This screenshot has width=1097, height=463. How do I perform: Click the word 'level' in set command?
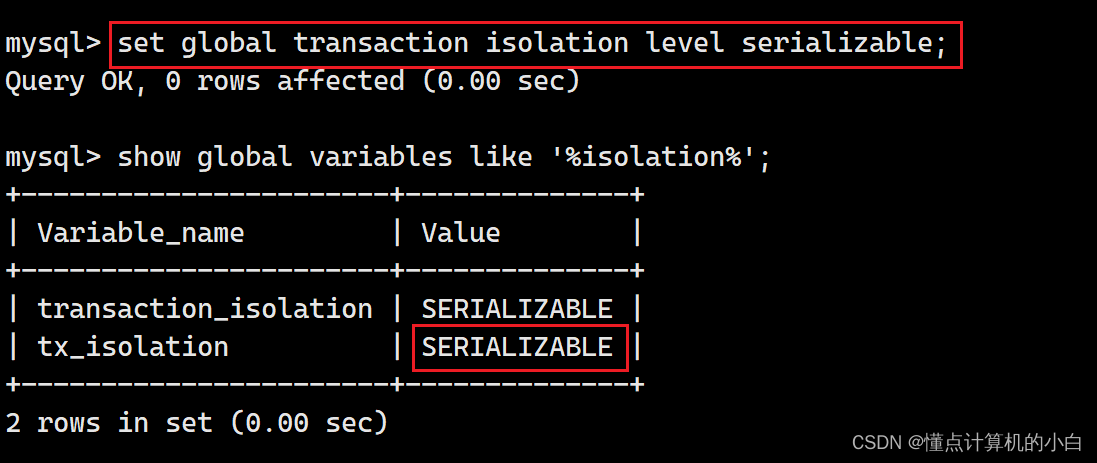coord(685,44)
